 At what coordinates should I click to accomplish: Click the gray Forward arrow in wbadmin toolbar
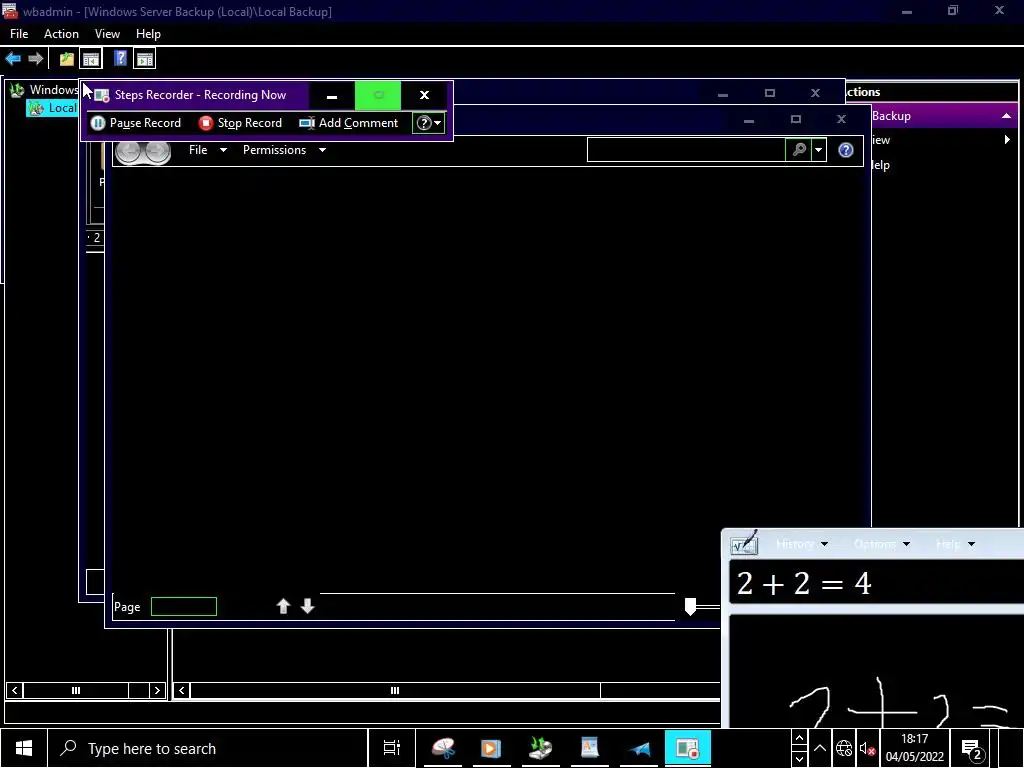[36, 59]
